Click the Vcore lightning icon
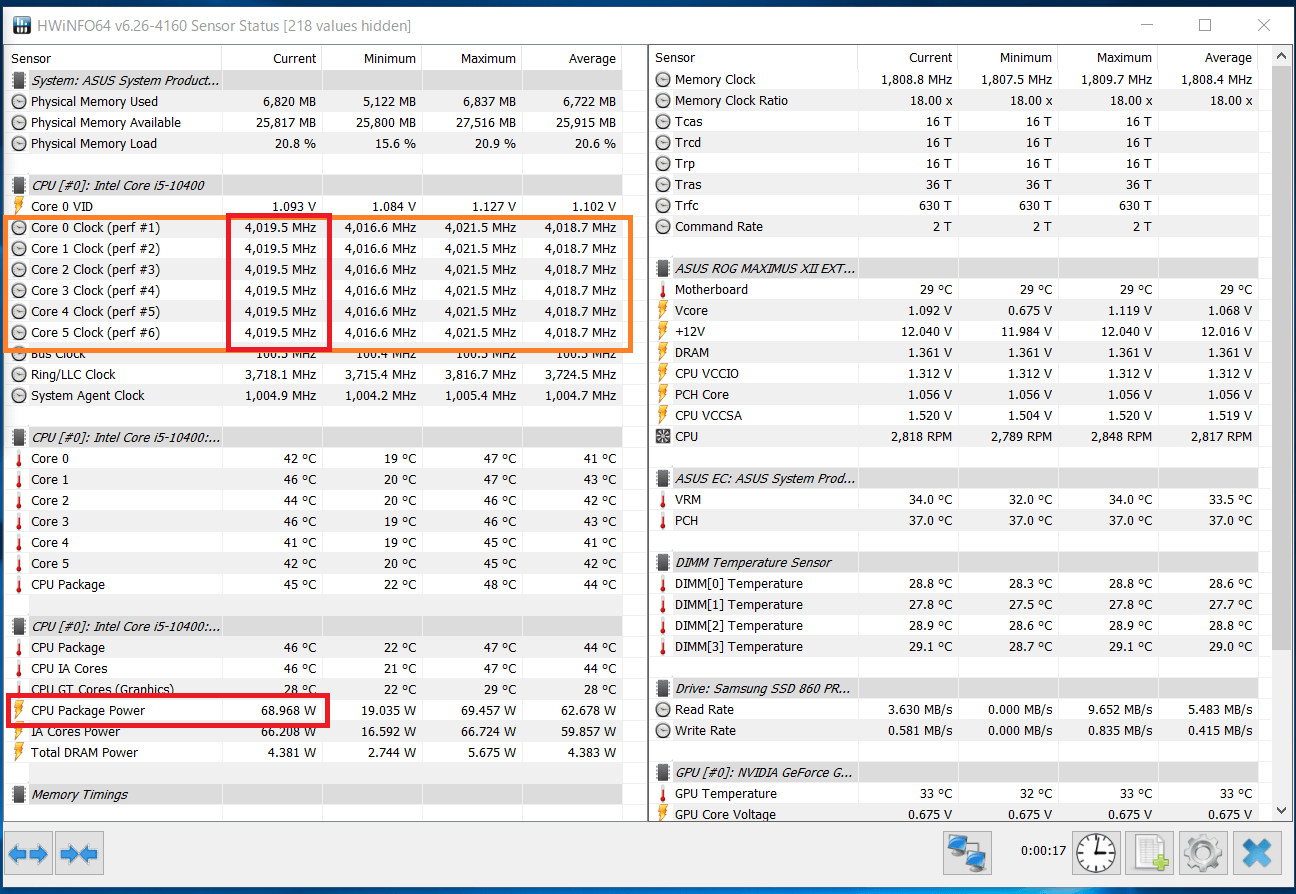The image size is (1296, 894). tap(663, 310)
